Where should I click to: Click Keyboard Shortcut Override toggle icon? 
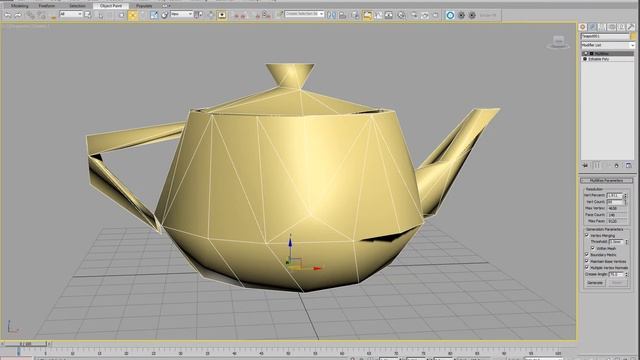[222, 15]
